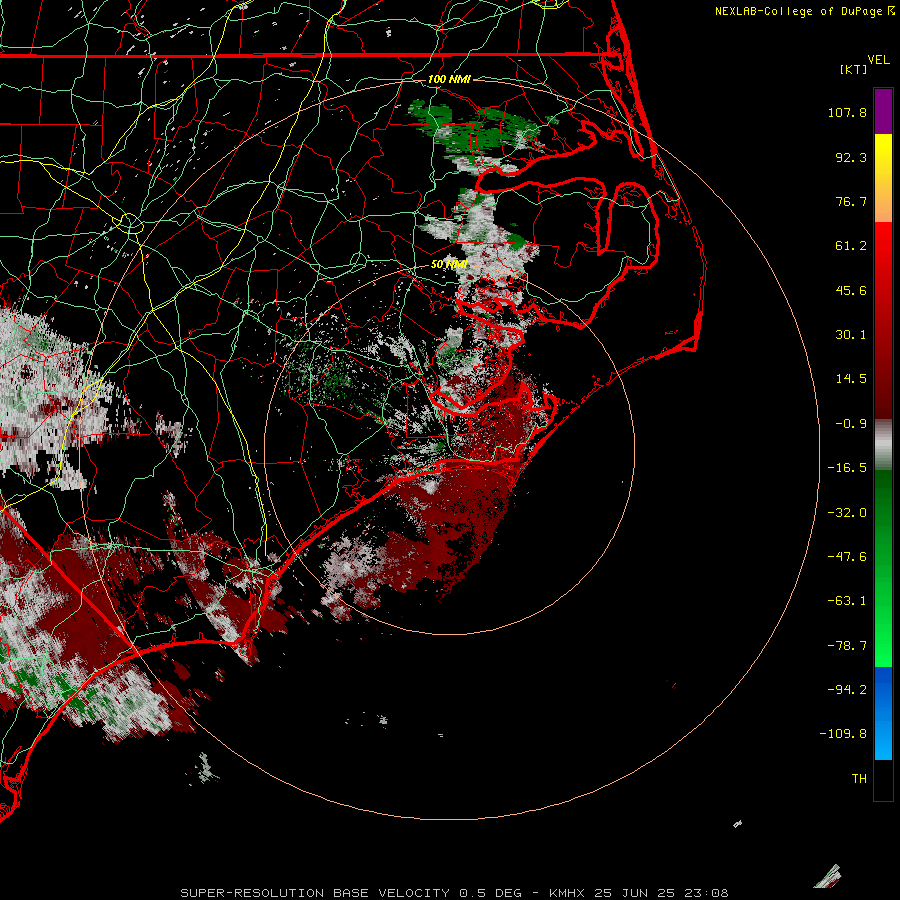
Task: Click the -109.8 value on velocity scale
Action: (x=843, y=734)
